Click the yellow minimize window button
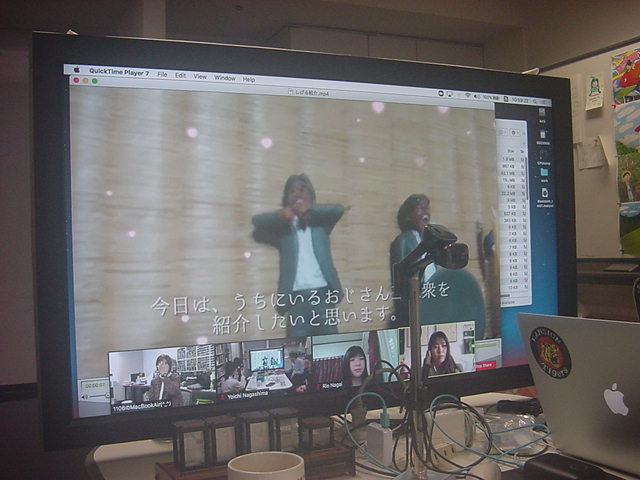This screenshot has width=640, height=480. (x=85, y=80)
